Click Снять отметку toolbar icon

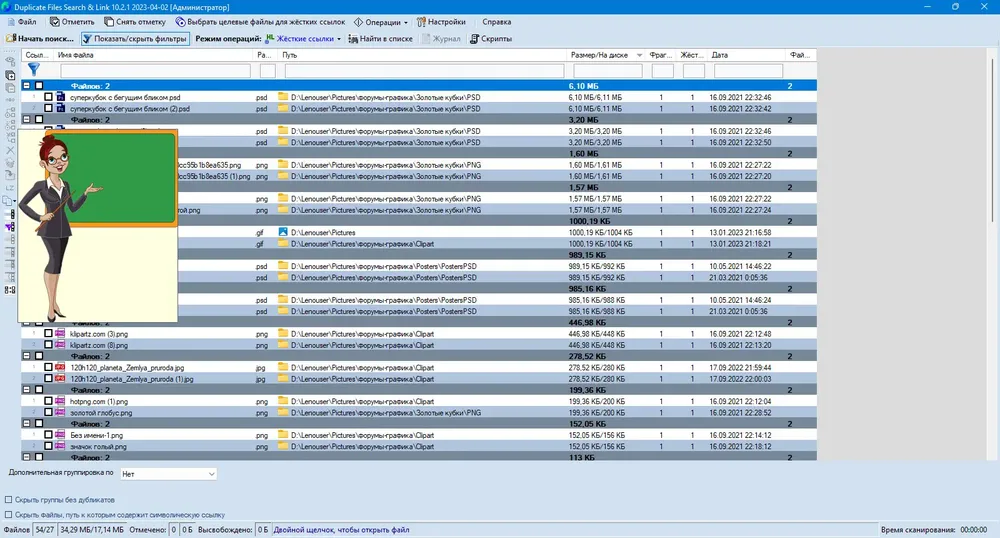109,22
